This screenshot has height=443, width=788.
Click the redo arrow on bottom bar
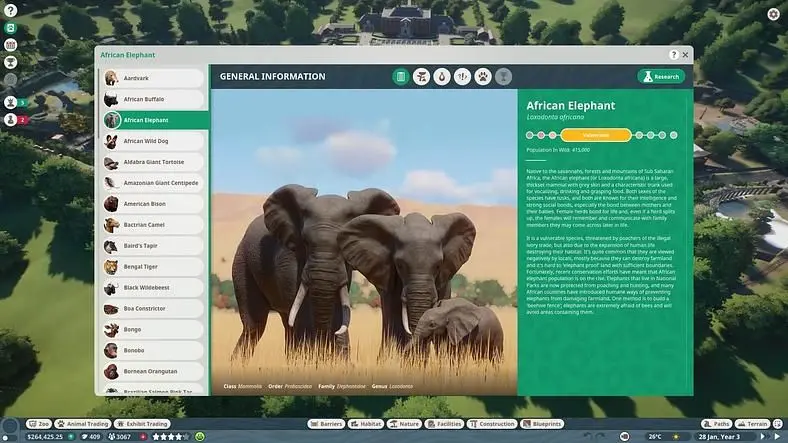tap(601, 436)
